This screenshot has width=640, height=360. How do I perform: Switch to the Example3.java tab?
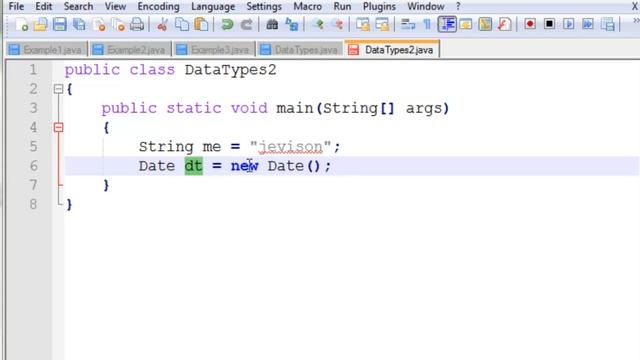point(214,50)
